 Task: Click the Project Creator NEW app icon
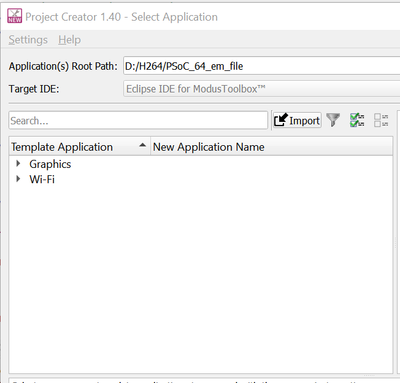[x=14, y=16]
